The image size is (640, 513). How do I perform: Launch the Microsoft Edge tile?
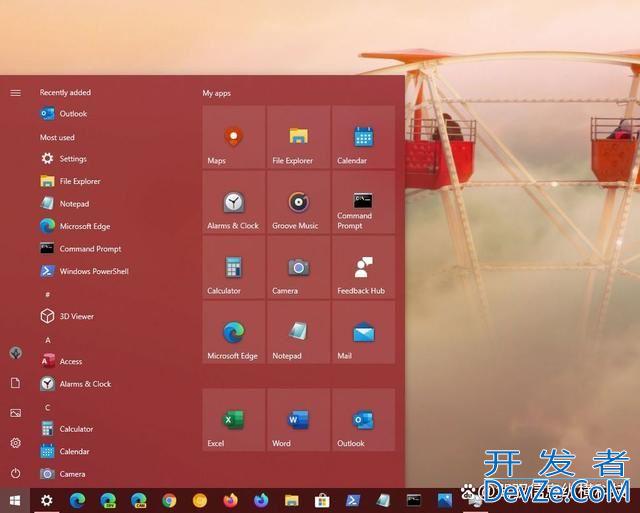(233, 332)
